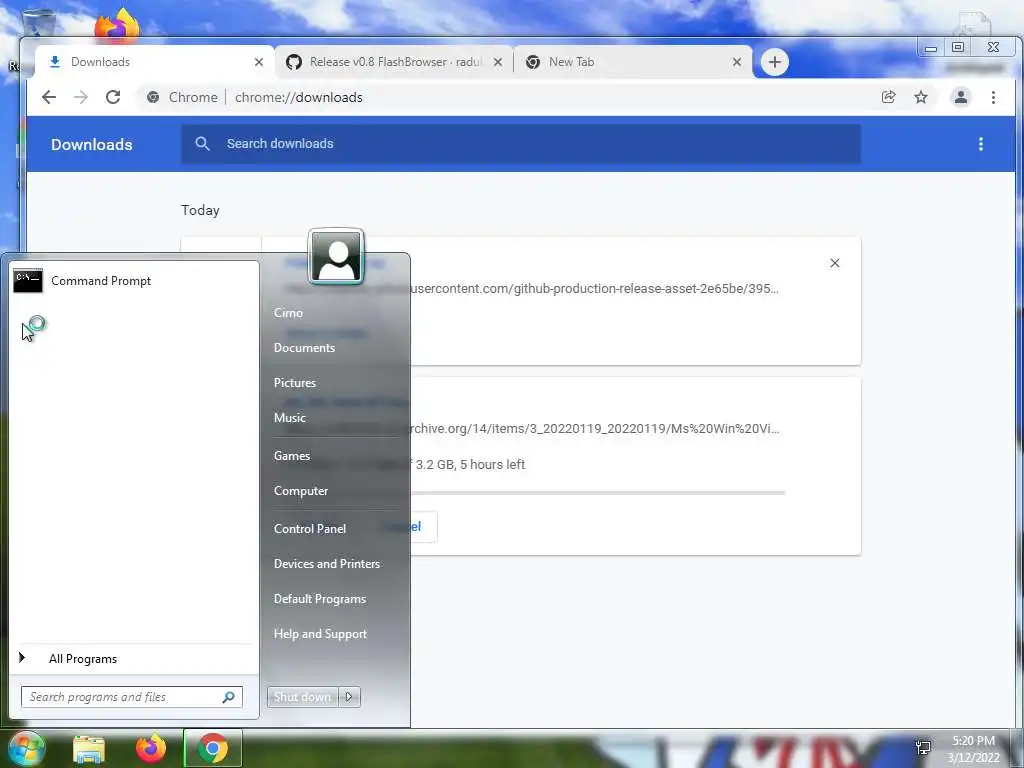The width and height of the screenshot is (1024, 768).
Task: Click the archive.org download URL link
Action: pos(594,429)
